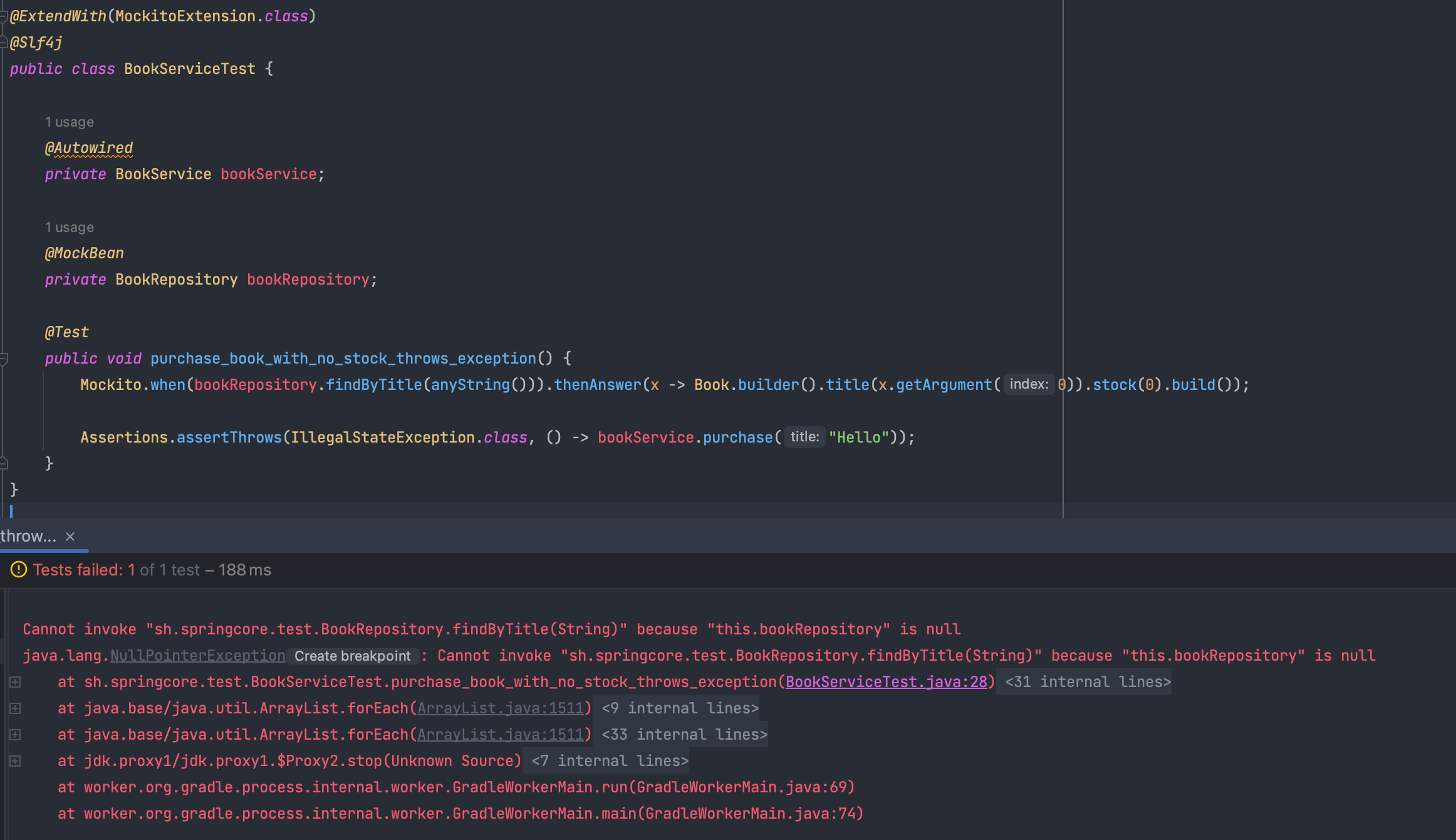The width and height of the screenshot is (1456, 840).
Task: Expand the <9 internal lines> fold
Action: coord(680,708)
